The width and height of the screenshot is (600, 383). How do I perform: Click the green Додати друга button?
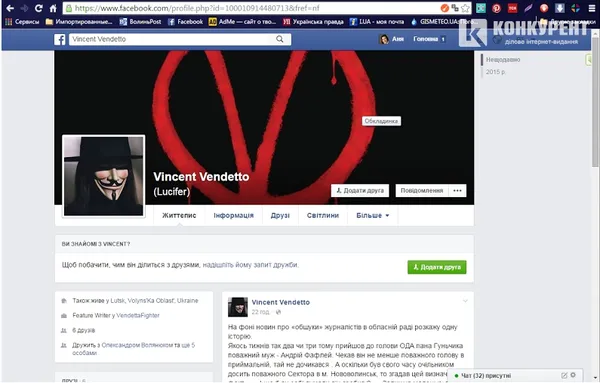pyautogui.click(x=437, y=267)
